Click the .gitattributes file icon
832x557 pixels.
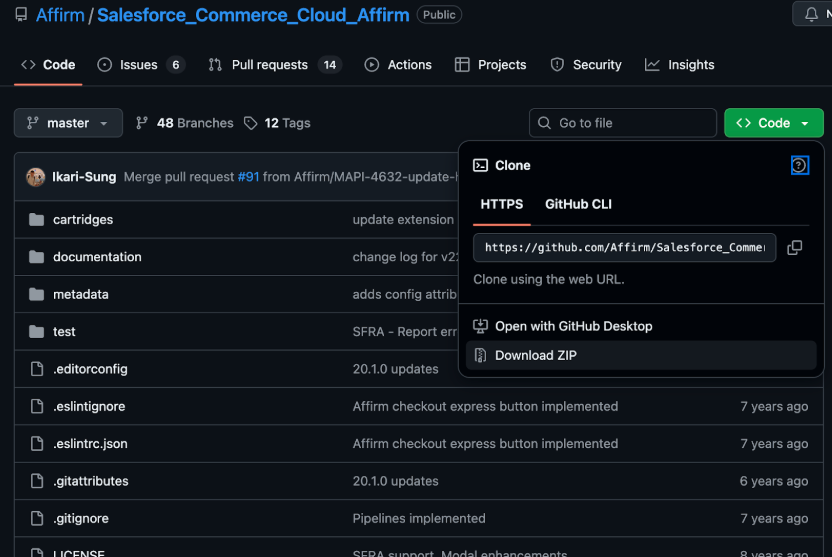(37, 481)
